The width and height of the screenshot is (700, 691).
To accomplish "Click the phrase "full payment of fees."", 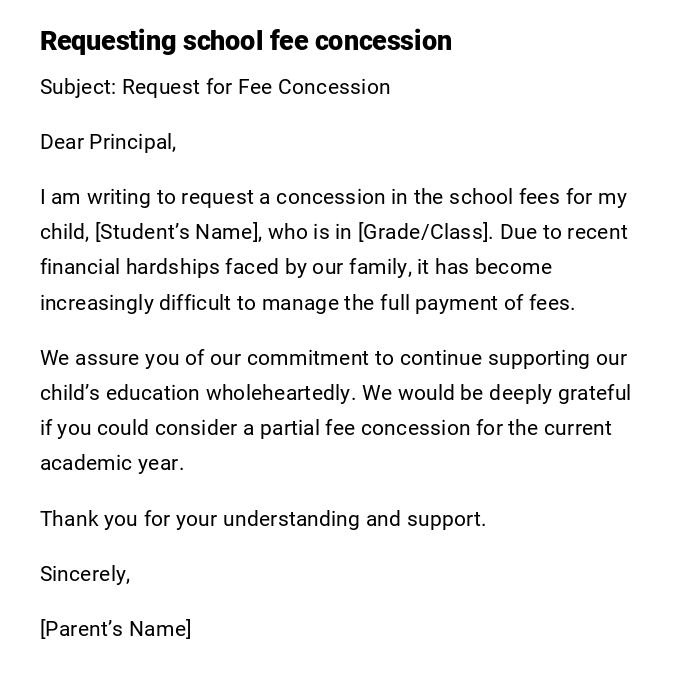I will pyautogui.click(x=477, y=303).
